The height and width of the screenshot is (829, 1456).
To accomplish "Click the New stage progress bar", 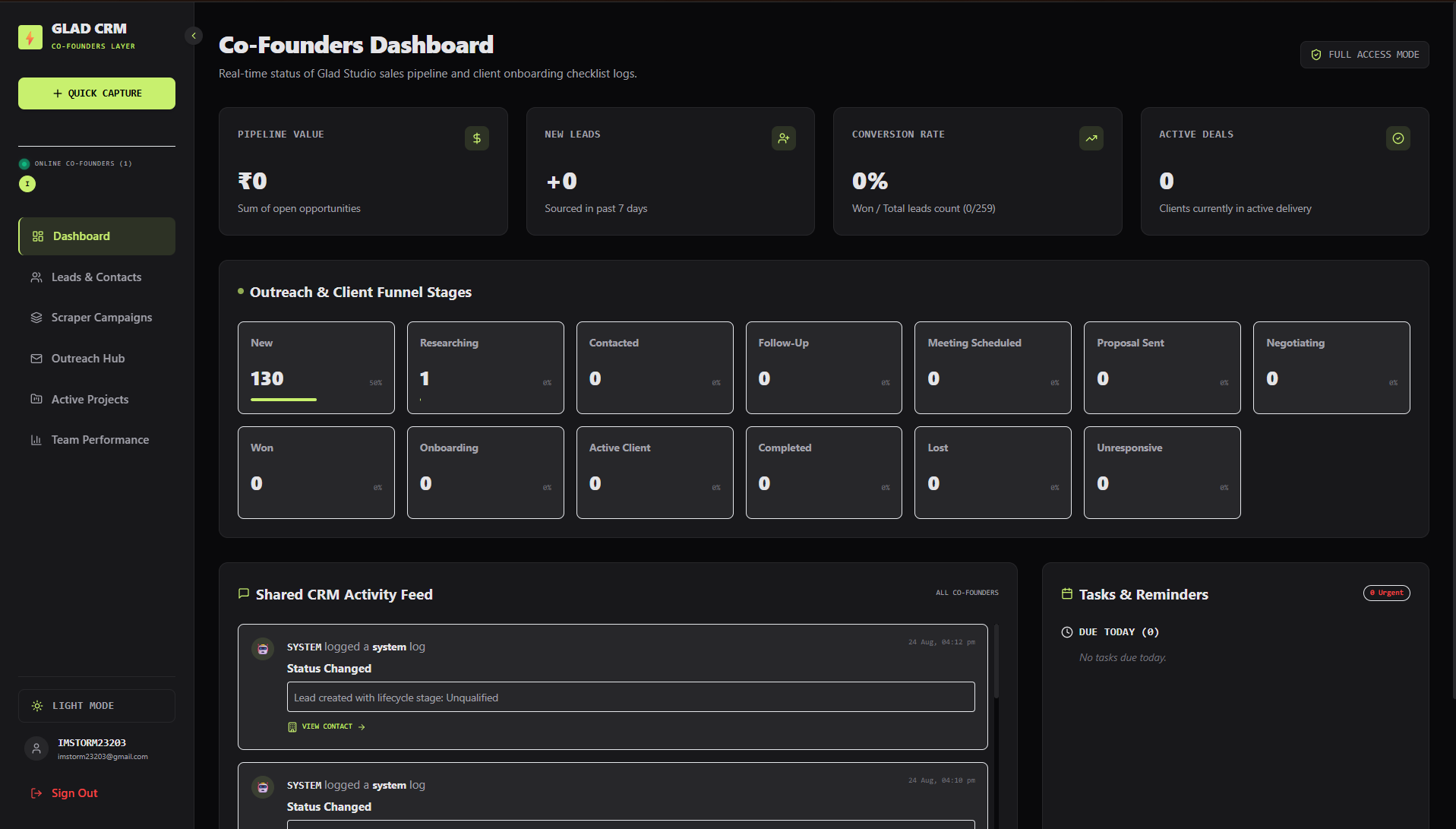I will (283, 400).
